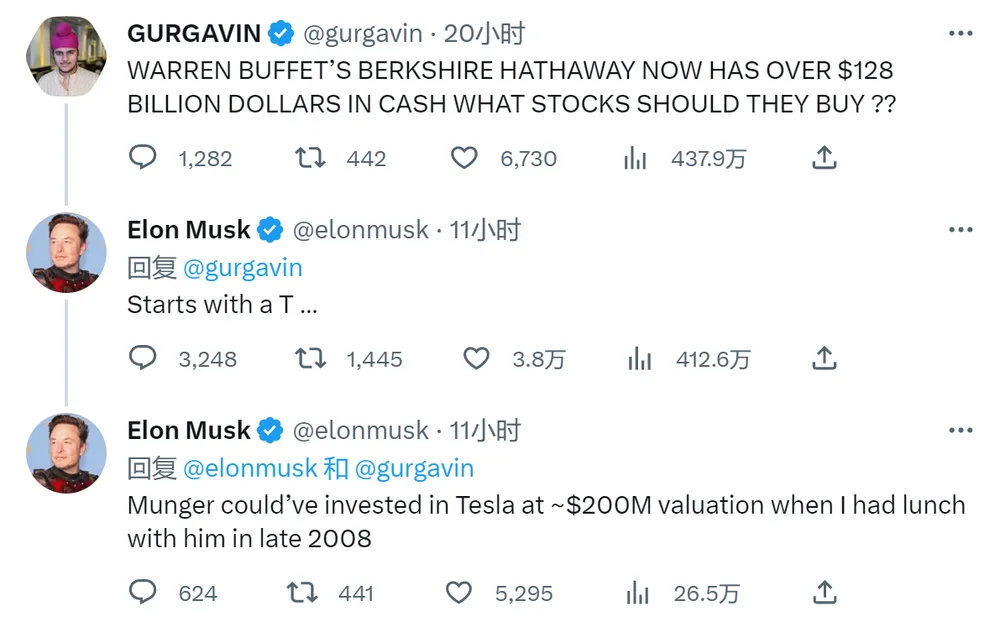
Task: Share the 'Starts with a T' tweet
Action: (824, 358)
